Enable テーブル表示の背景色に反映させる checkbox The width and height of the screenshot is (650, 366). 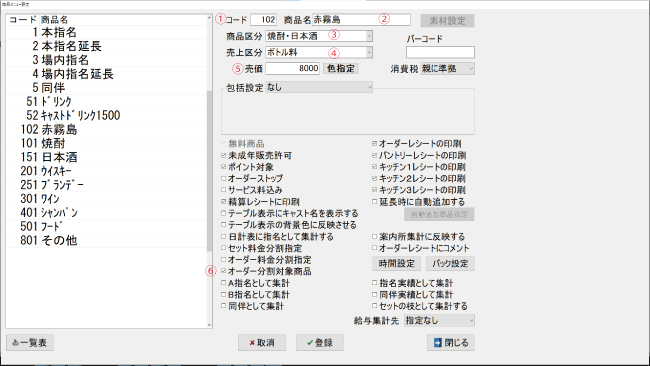click(223, 225)
